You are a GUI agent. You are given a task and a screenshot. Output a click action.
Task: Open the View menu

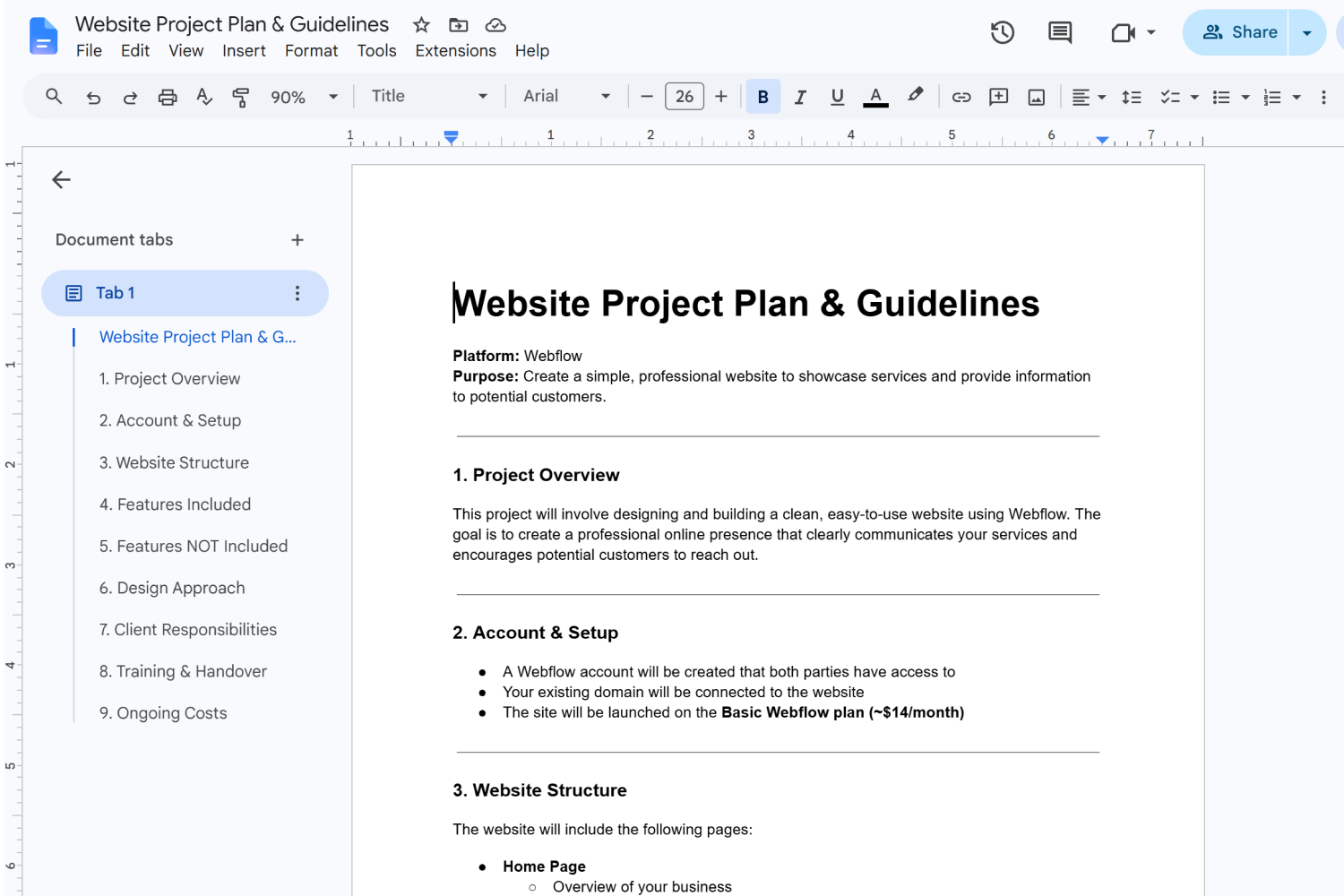pos(186,51)
